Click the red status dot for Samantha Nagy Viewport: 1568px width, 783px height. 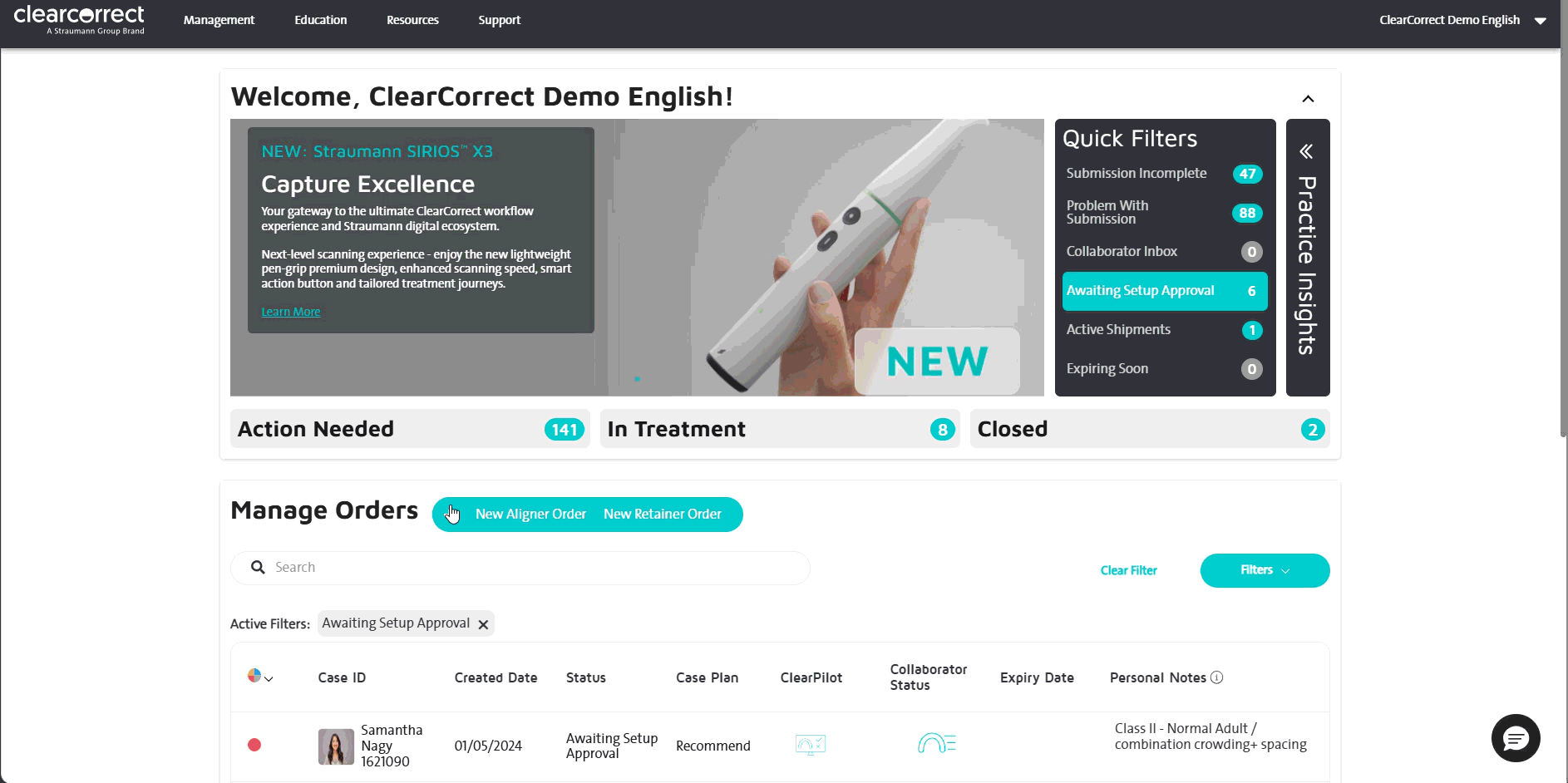254,745
